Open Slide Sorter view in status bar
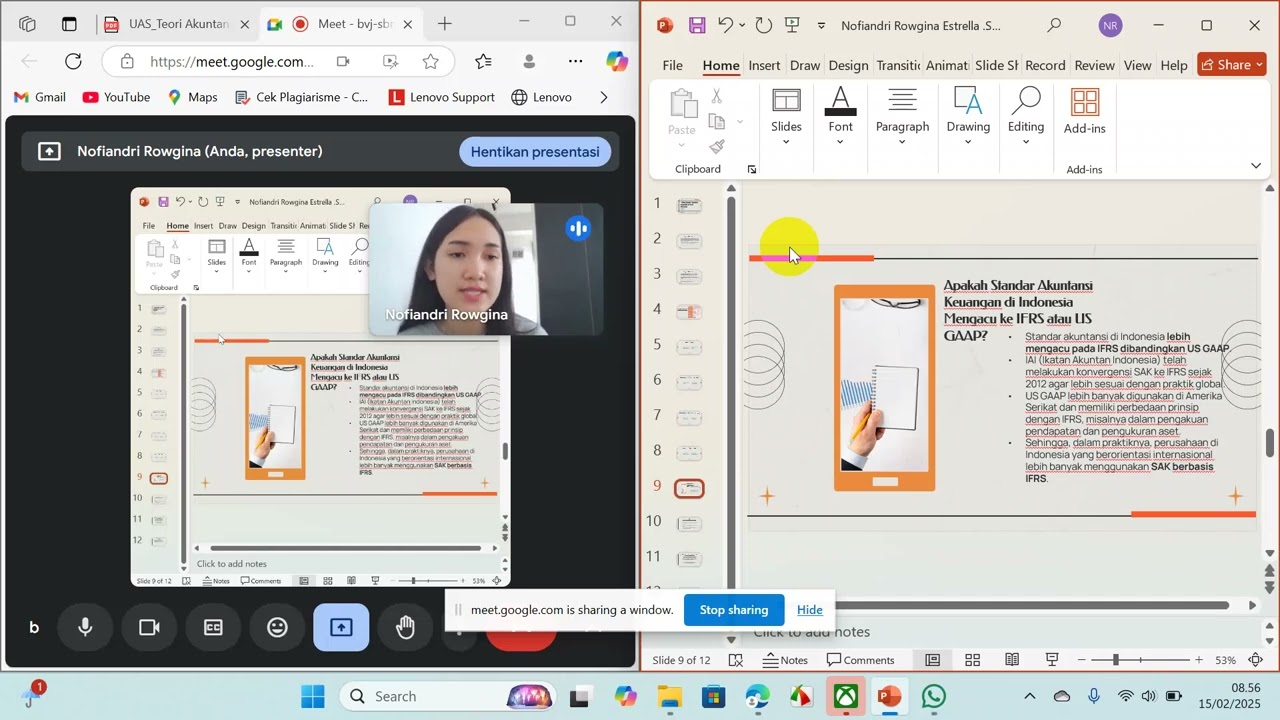The image size is (1280, 720). (x=972, y=660)
